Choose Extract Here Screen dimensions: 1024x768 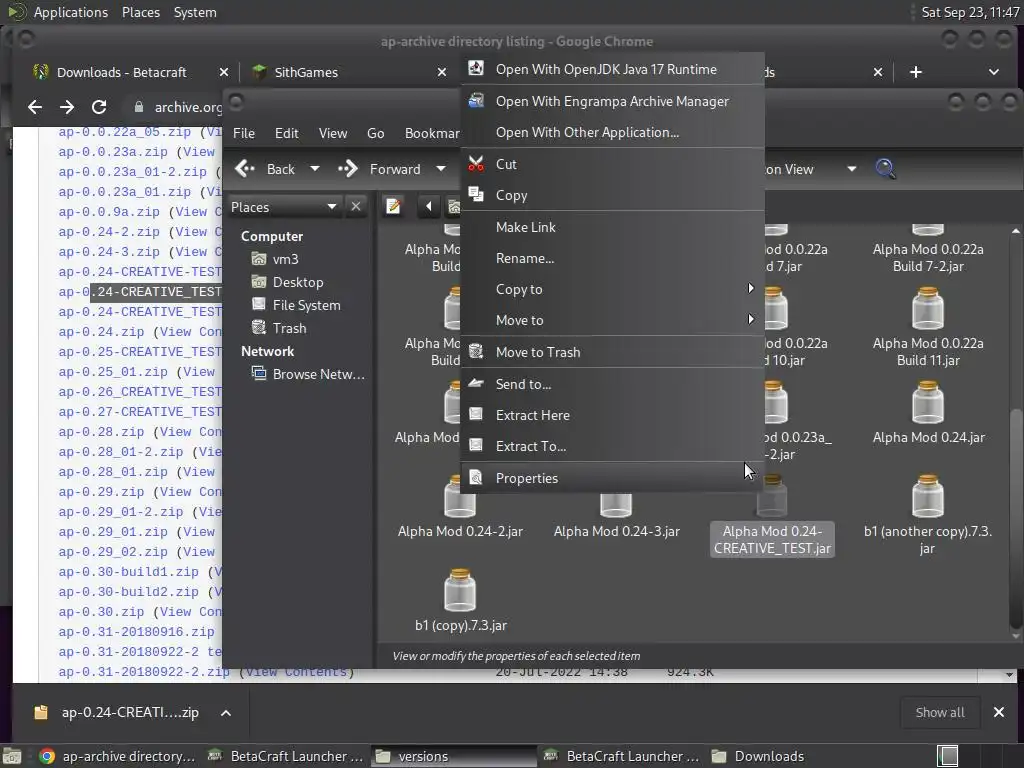[x=612, y=415]
